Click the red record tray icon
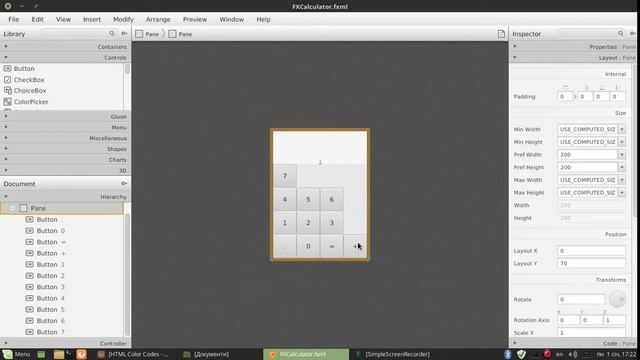 (547, 354)
